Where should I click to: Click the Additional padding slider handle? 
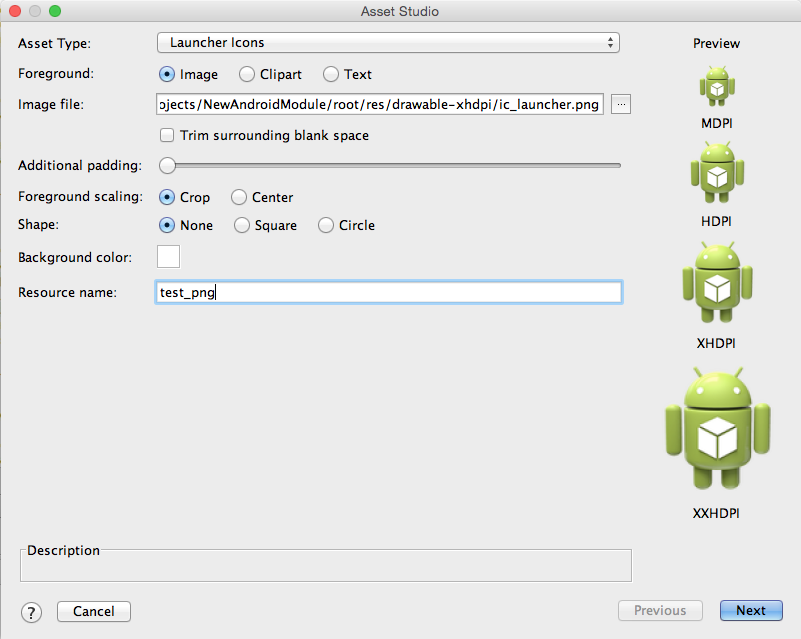point(167,165)
